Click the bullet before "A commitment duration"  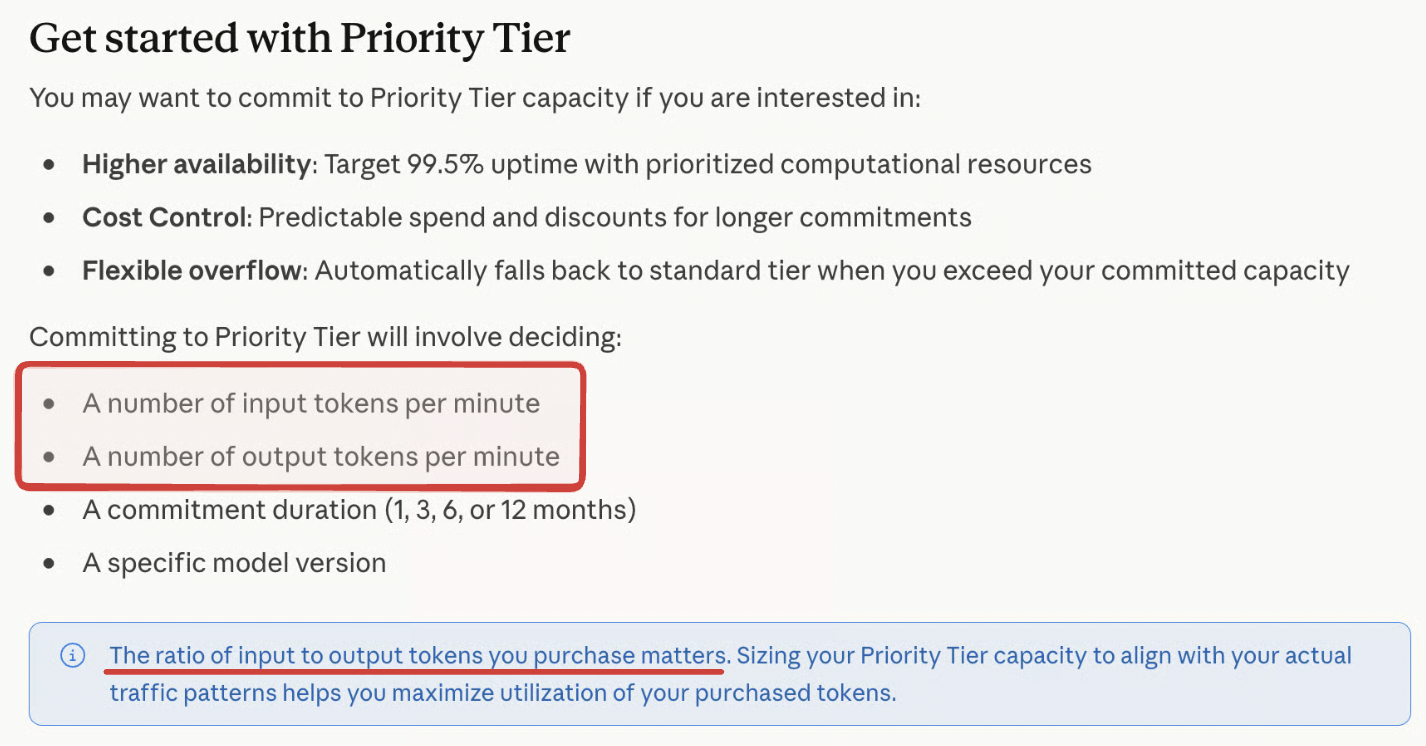[49, 510]
